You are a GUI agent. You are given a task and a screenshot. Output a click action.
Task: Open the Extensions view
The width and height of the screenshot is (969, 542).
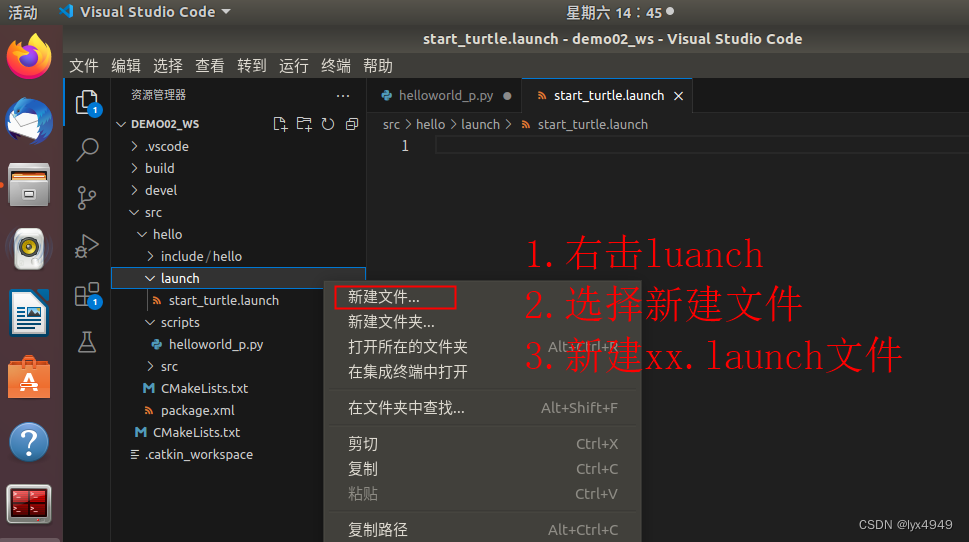point(87,295)
